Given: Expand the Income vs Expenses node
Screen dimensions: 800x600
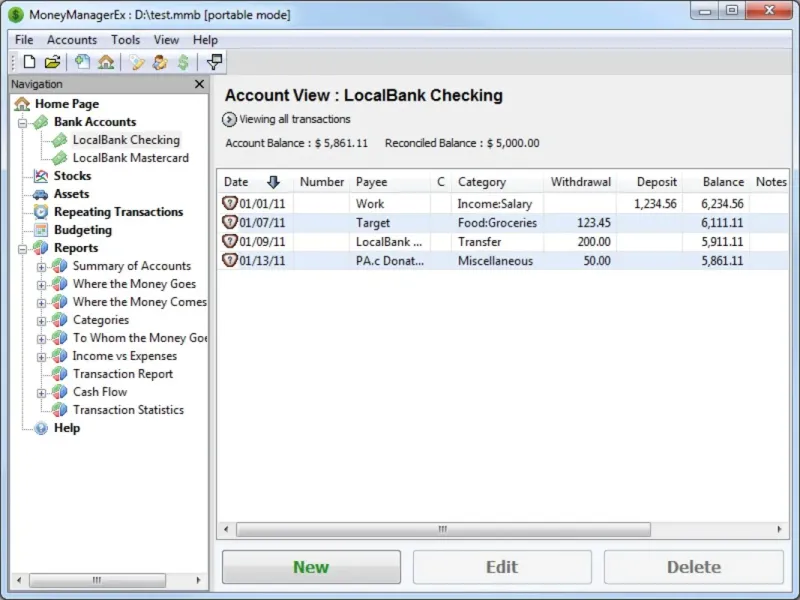Looking at the screenshot, I should [x=41, y=357].
